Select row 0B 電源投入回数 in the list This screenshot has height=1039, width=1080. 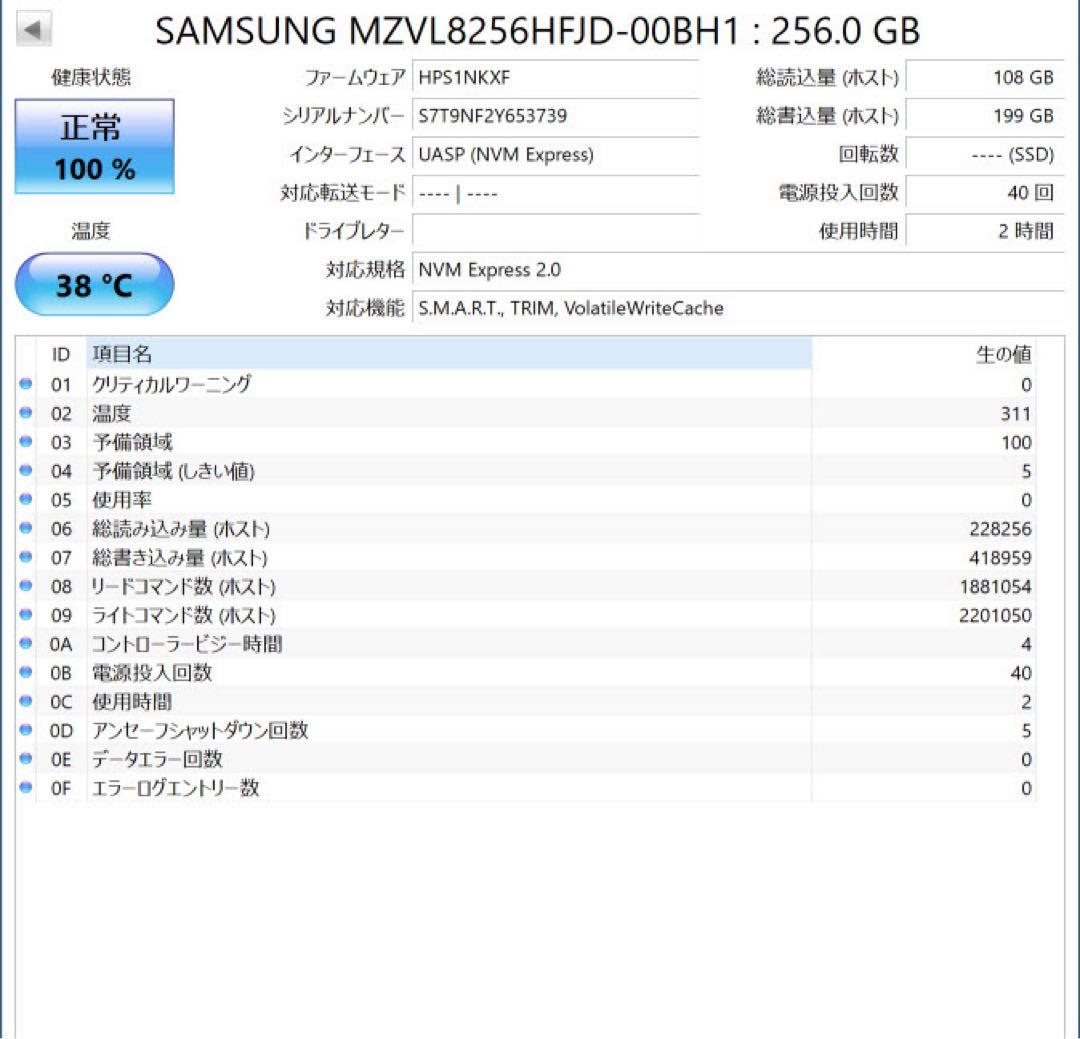(526, 672)
